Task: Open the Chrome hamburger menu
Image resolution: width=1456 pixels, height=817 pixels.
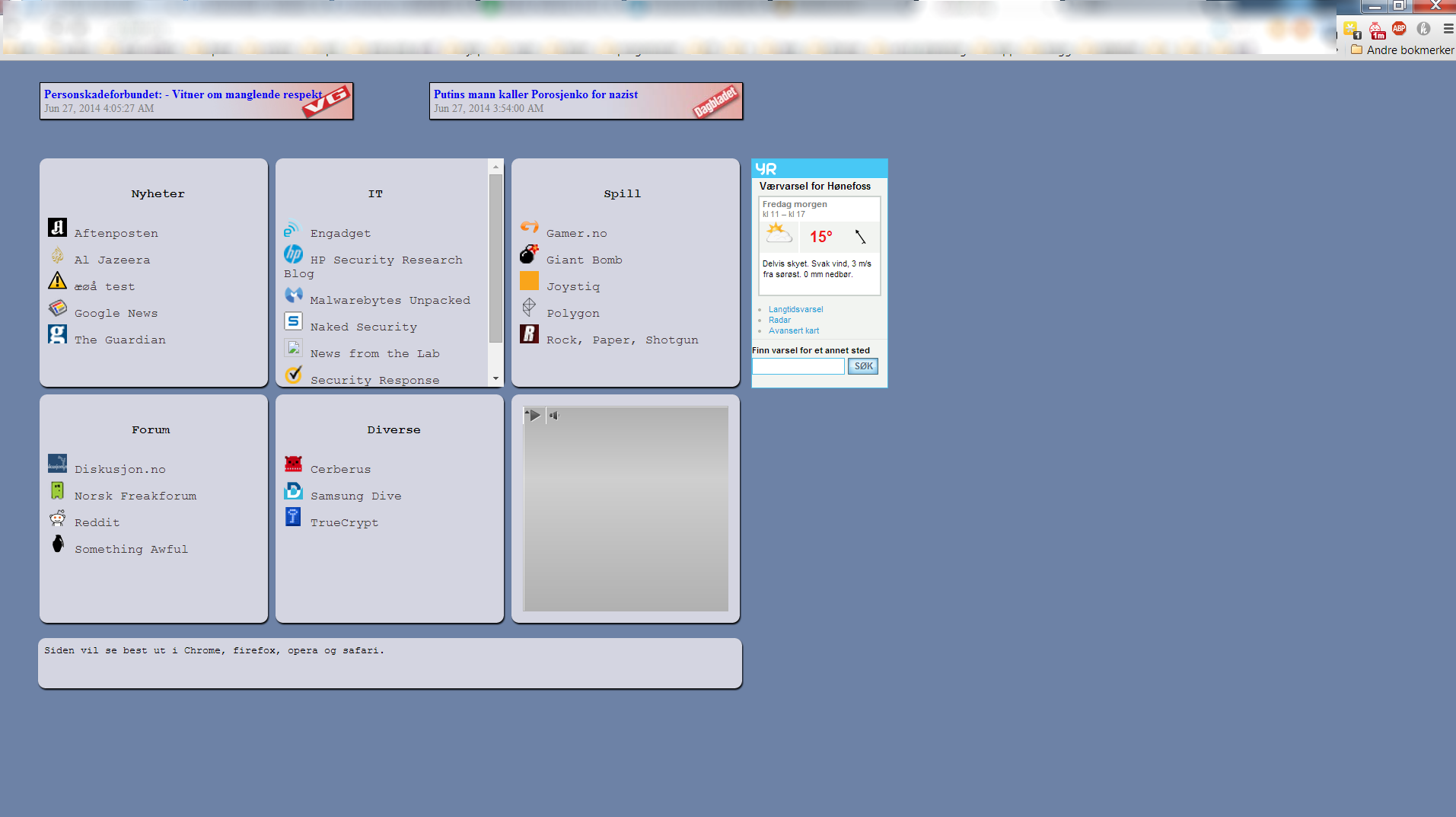Action: pyautogui.click(x=1448, y=29)
